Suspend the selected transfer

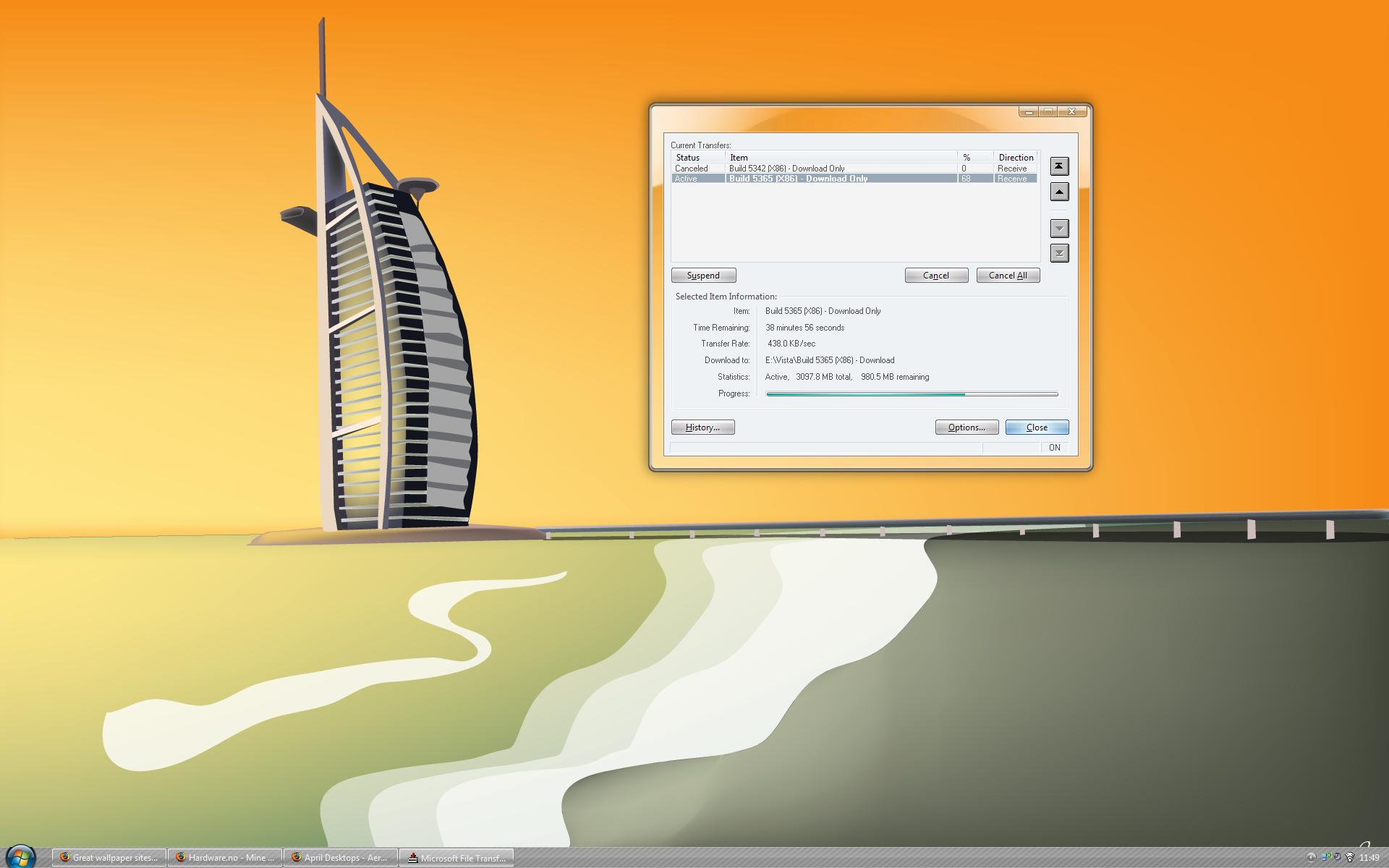[703, 276]
